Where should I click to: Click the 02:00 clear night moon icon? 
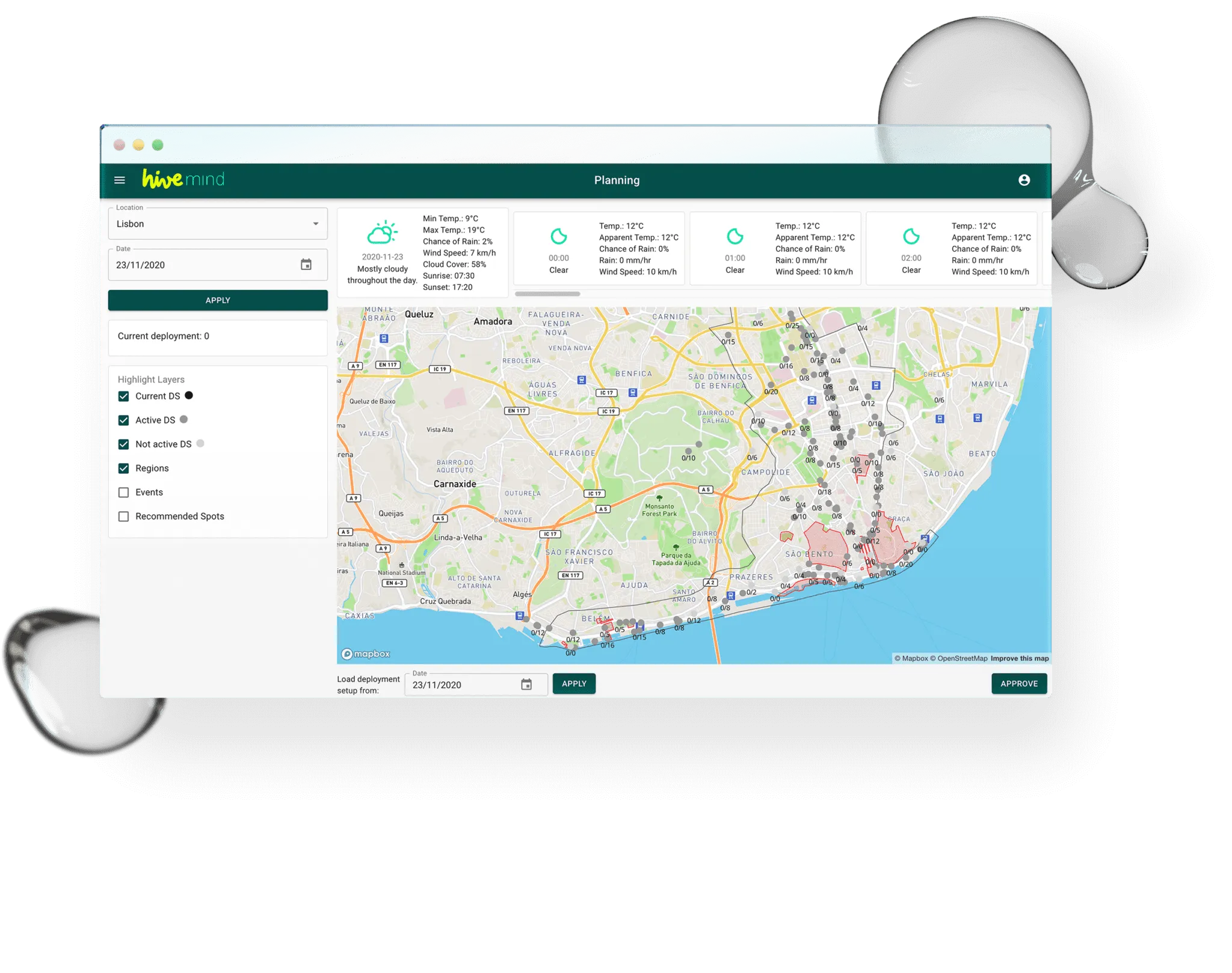pyautogui.click(x=911, y=236)
